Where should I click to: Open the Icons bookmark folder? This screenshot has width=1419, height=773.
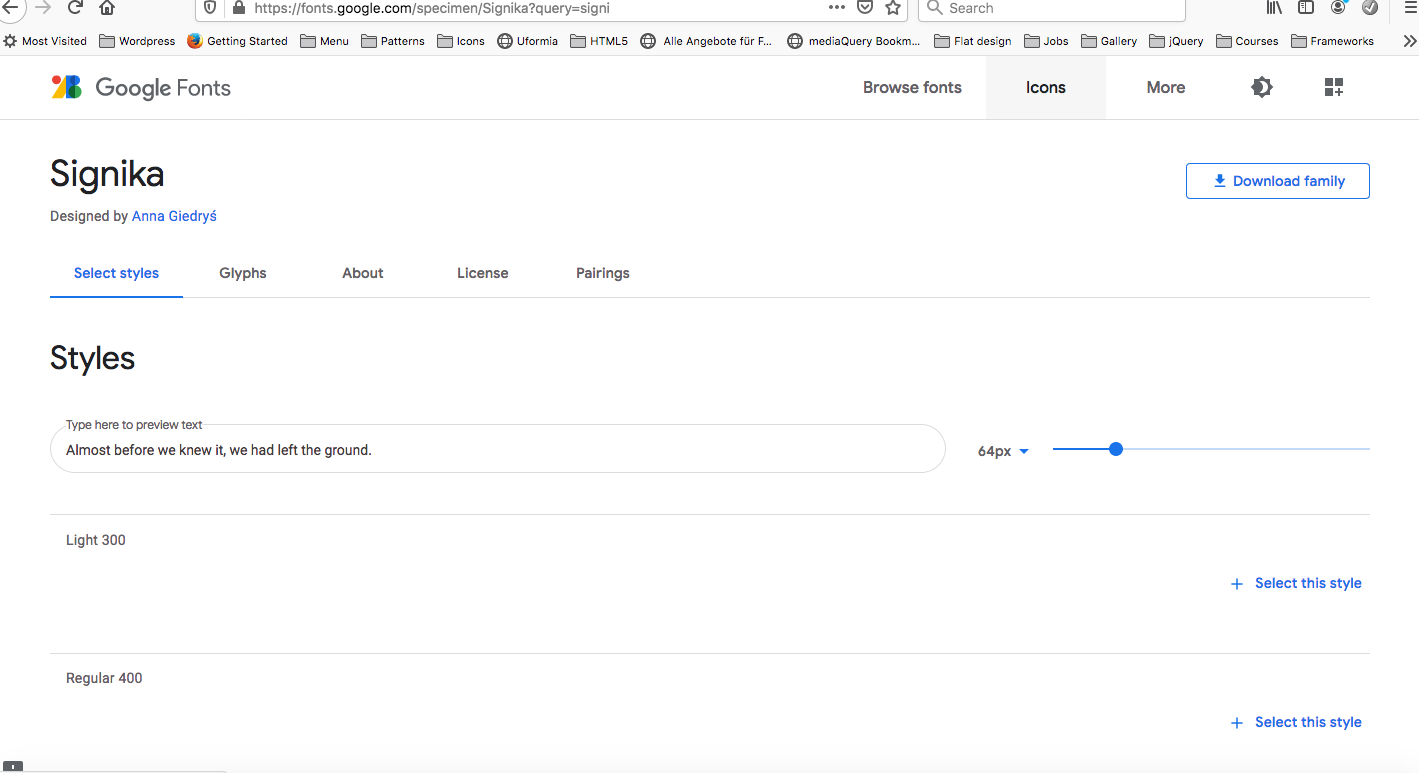point(461,41)
